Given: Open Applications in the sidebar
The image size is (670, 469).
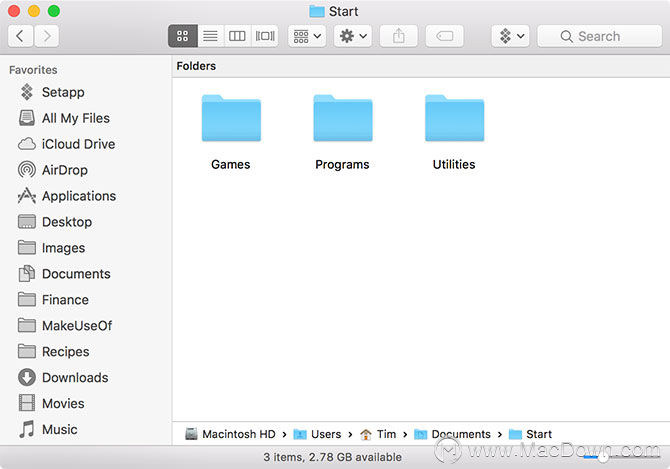Looking at the screenshot, I should coord(67,196).
